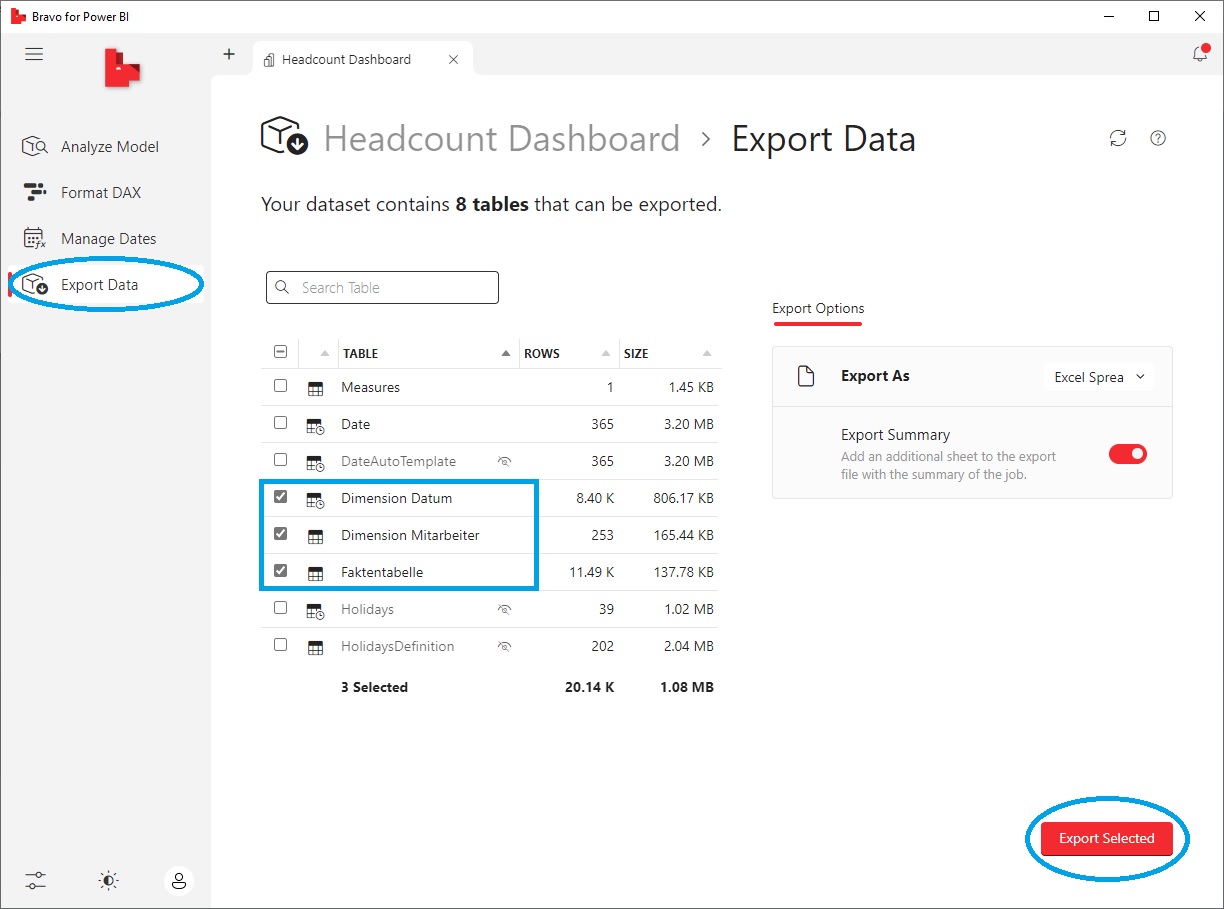This screenshot has height=909, width=1224.
Task: Open the help for Export Data
Action: click(1158, 138)
